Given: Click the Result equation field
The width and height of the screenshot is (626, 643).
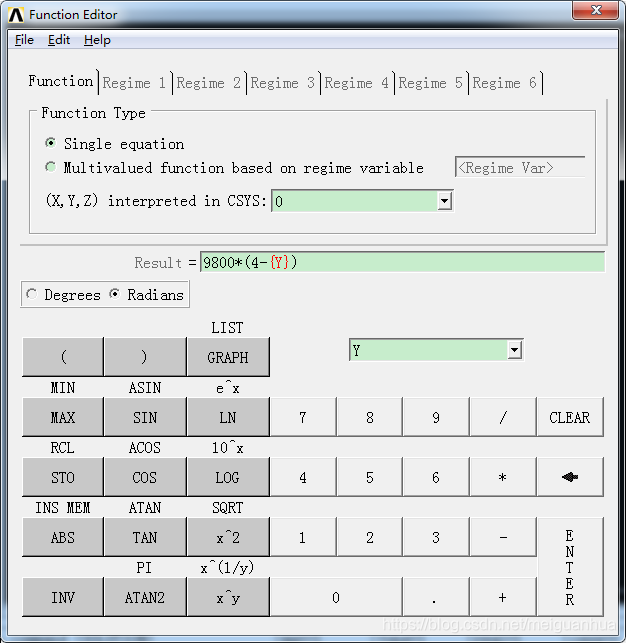Looking at the screenshot, I should (403, 262).
